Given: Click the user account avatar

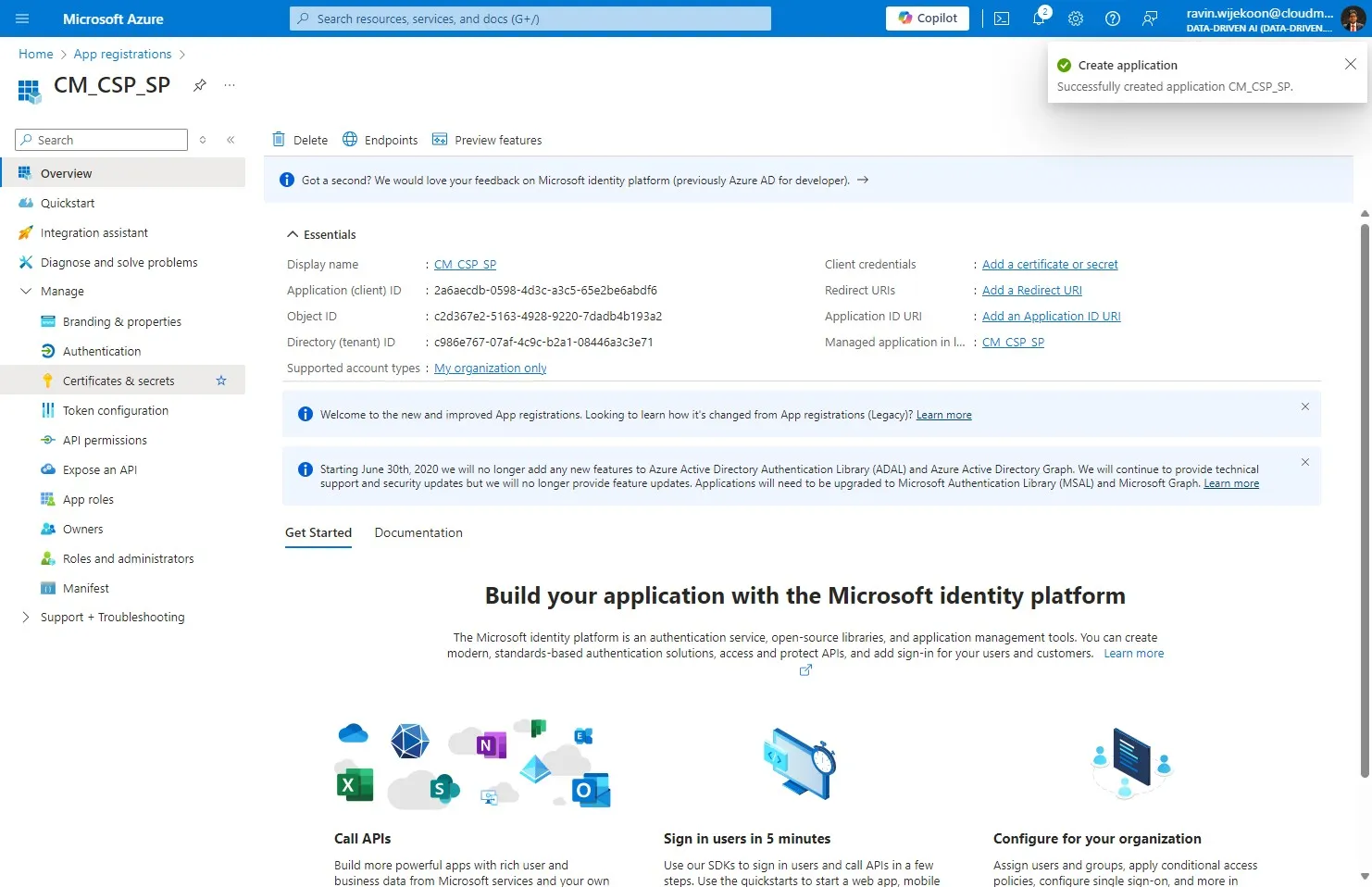Looking at the screenshot, I should [x=1353, y=19].
